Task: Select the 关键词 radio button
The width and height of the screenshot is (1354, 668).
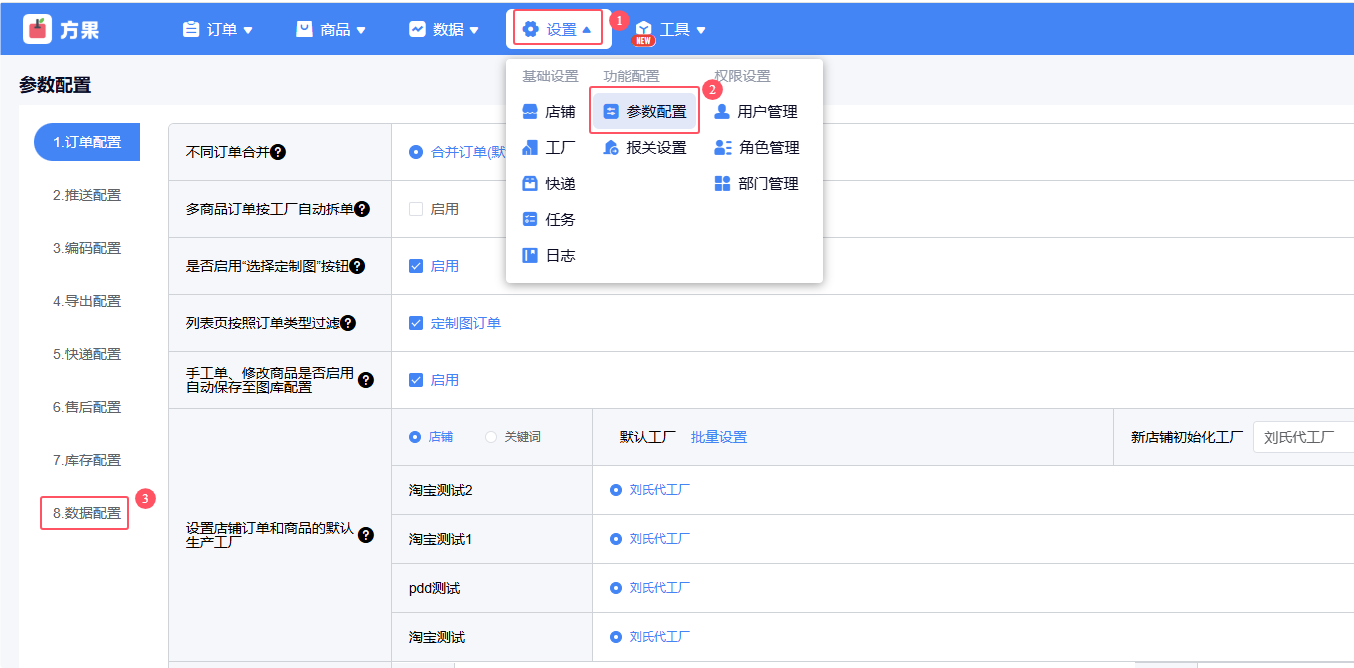Action: (491, 437)
